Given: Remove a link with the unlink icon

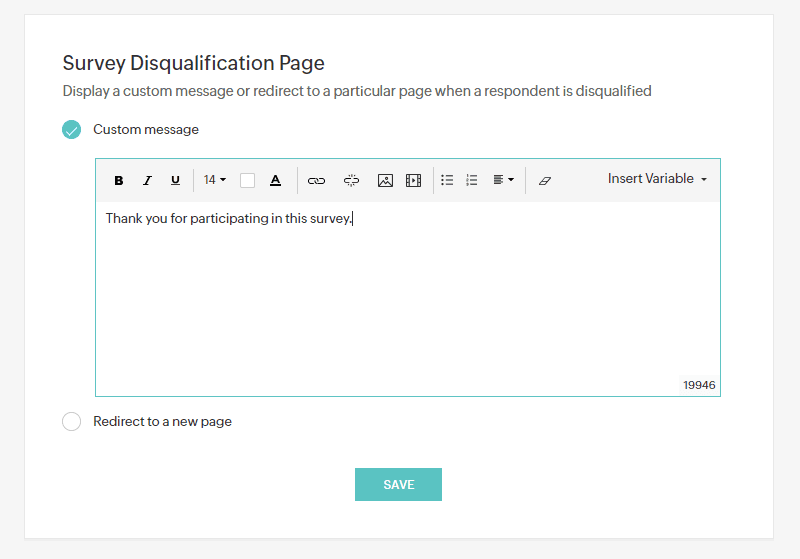Looking at the screenshot, I should (351, 181).
